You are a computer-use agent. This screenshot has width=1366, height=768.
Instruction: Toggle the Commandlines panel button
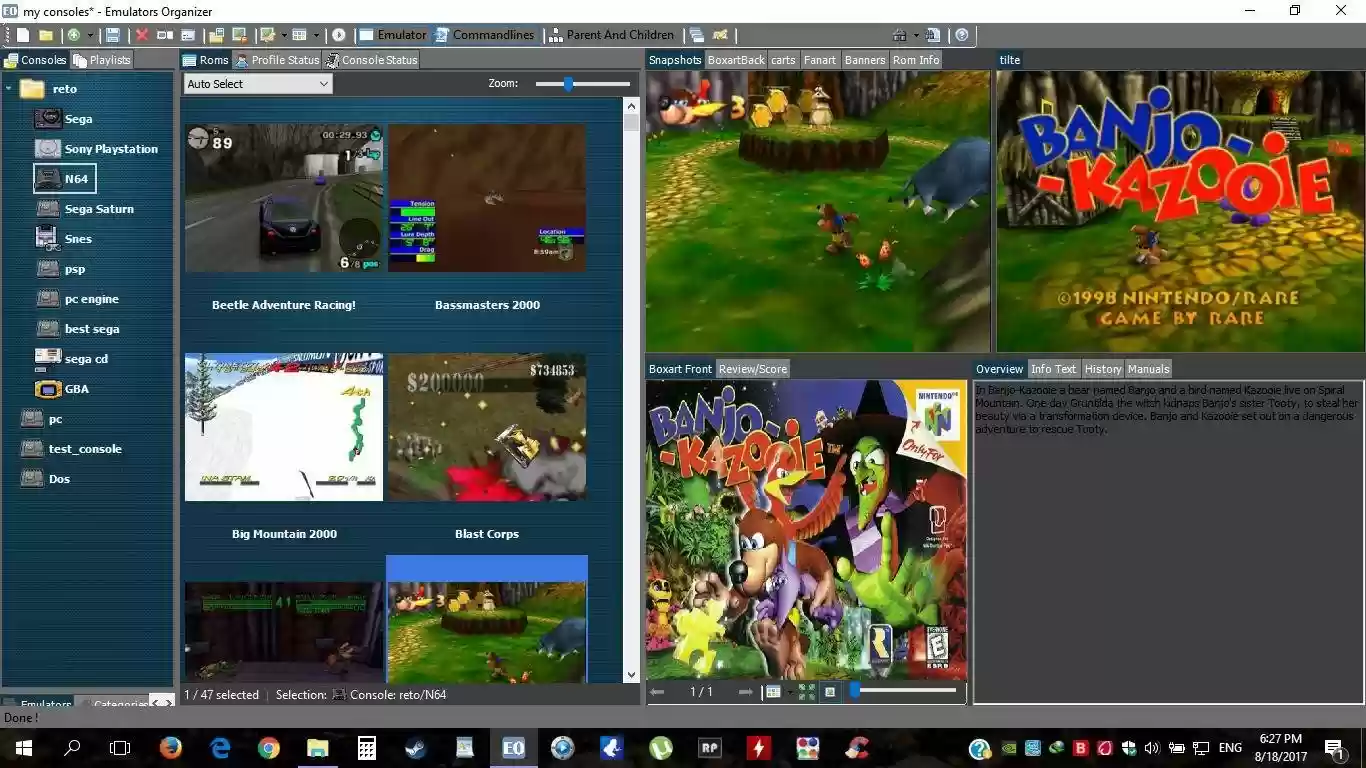(486, 34)
